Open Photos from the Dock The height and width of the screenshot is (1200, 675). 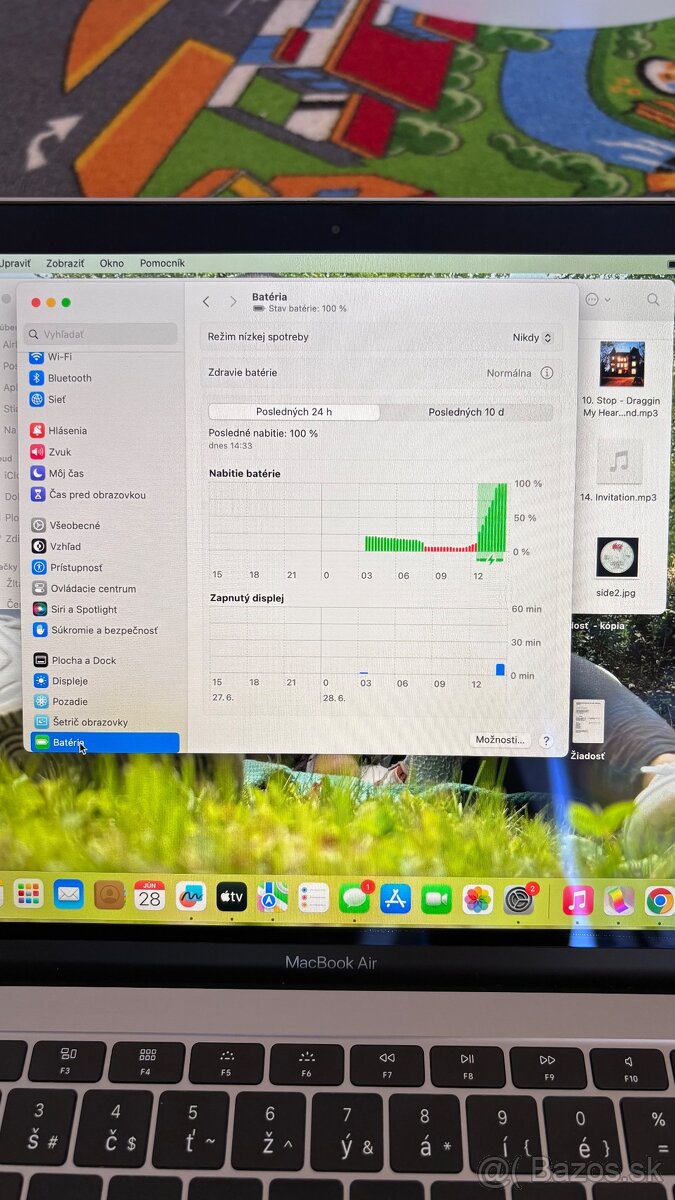(x=477, y=900)
